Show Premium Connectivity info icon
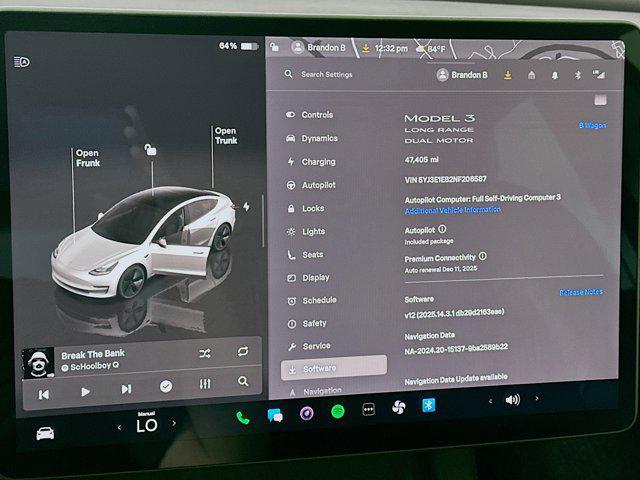This screenshot has width=640, height=480. pyautogui.click(x=482, y=256)
